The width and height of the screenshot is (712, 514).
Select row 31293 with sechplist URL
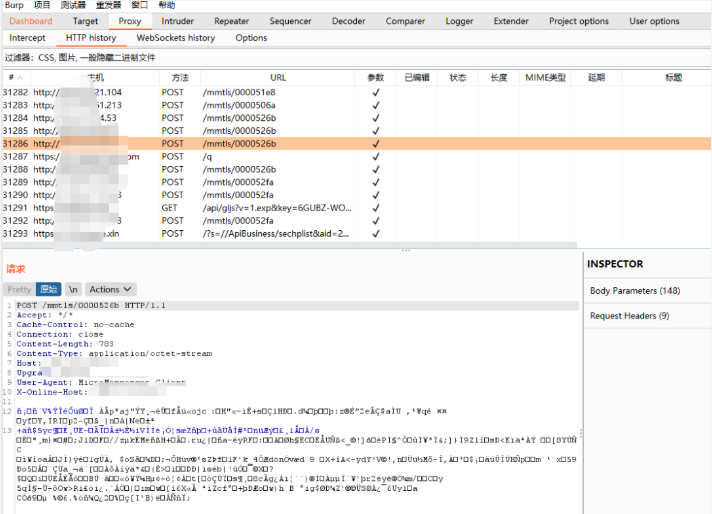(356, 234)
